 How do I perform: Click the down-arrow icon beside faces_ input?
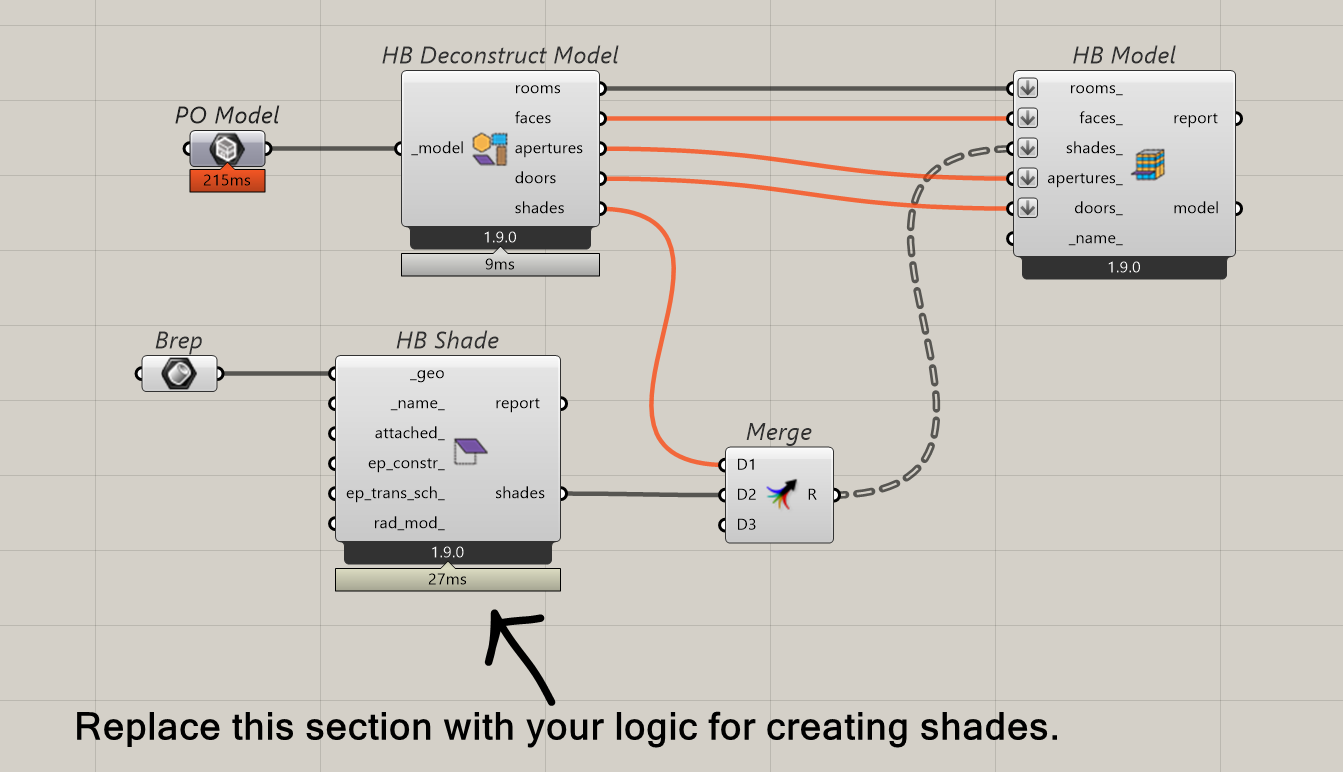(1028, 118)
